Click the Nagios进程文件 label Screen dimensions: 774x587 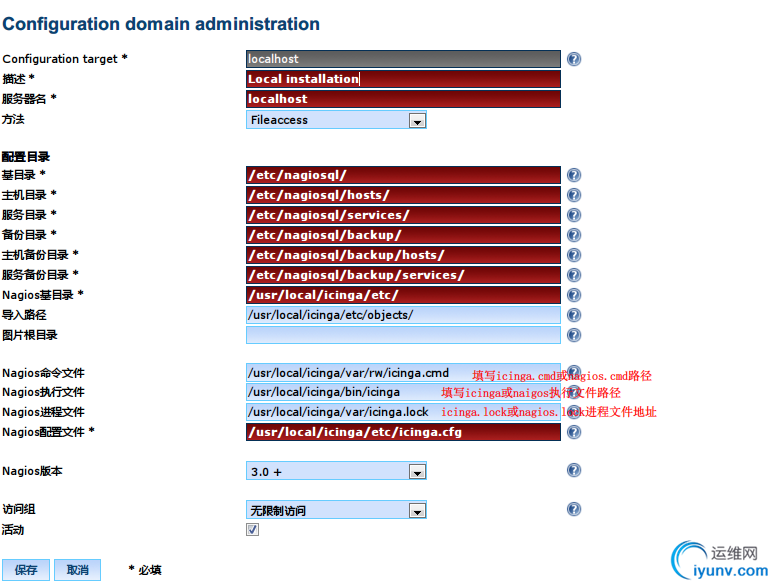pyautogui.click(x=43, y=412)
